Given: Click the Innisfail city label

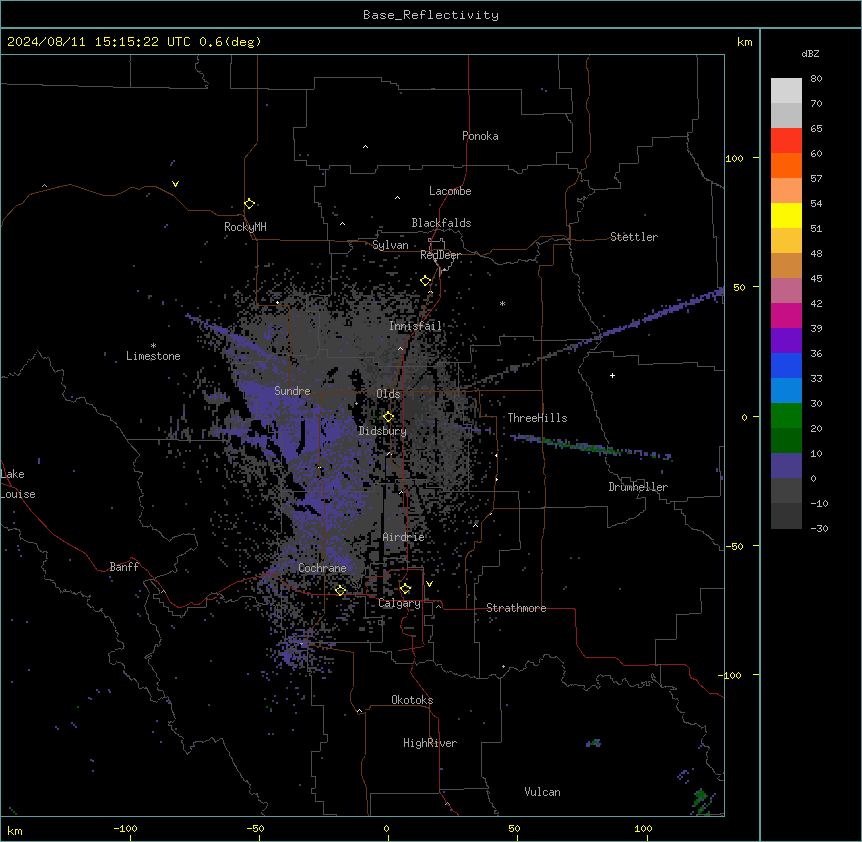Looking at the screenshot, I should pyautogui.click(x=415, y=326).
